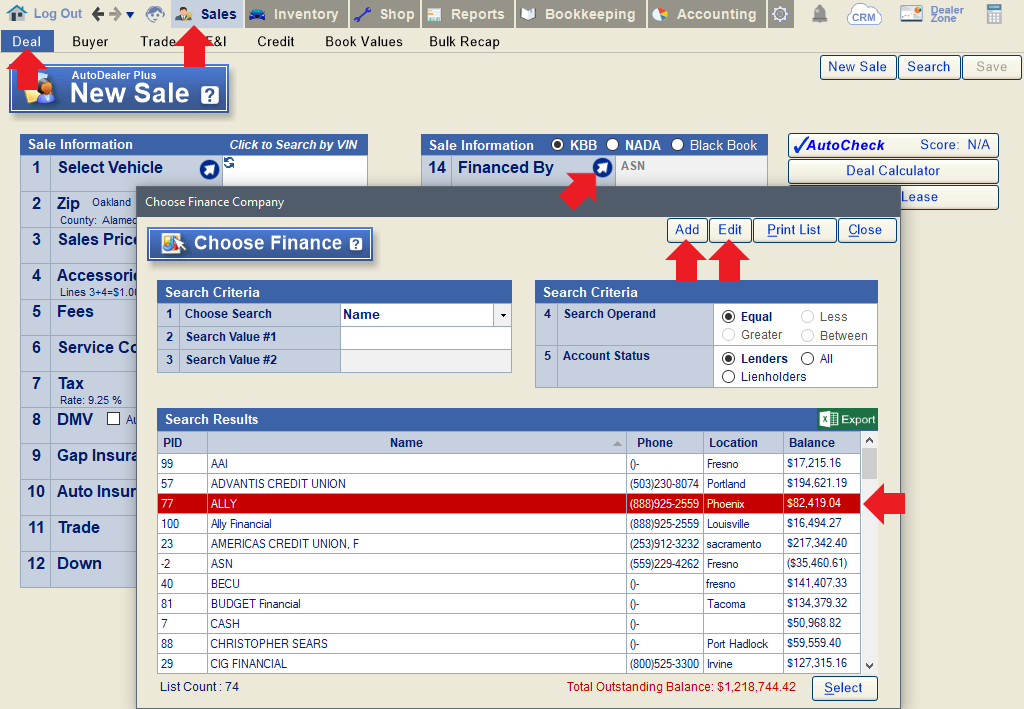Screen dimensions: 1024x709
Task: Select the CIG FINANCIAL row
Action: pos(509,664)
